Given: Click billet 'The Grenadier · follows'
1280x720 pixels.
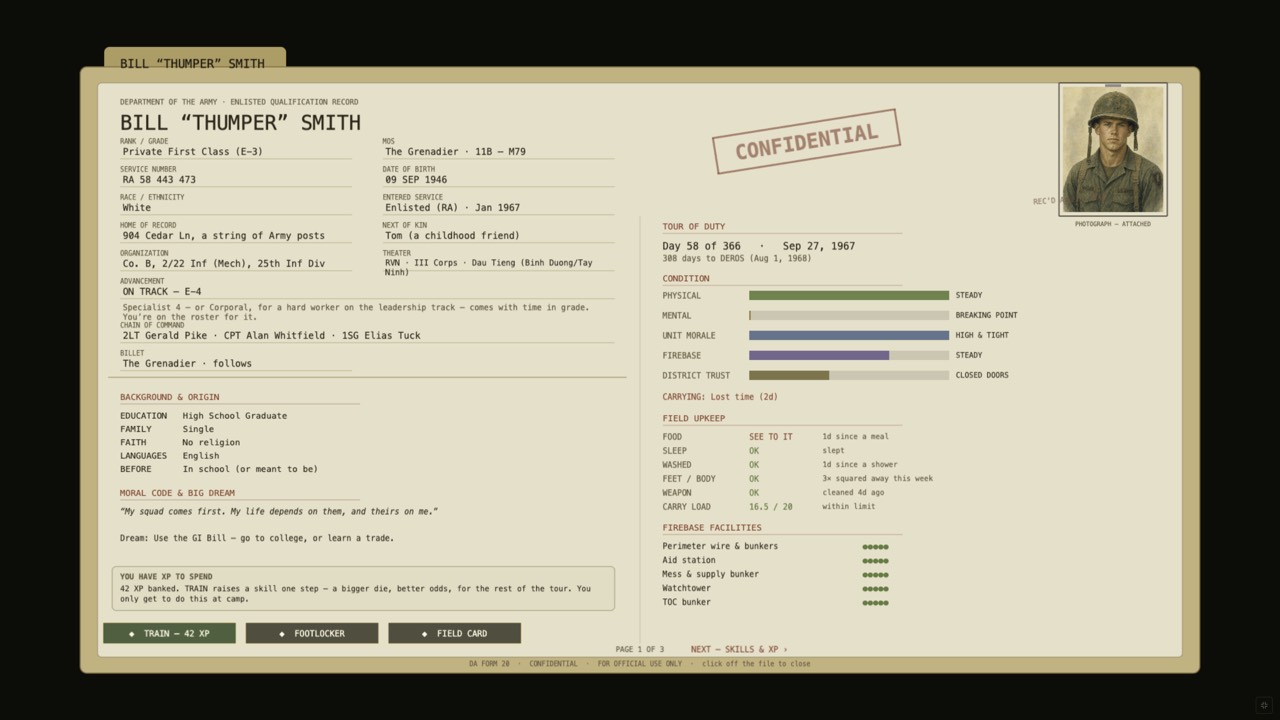Looking at the screenshot, I should pos(187,364).
